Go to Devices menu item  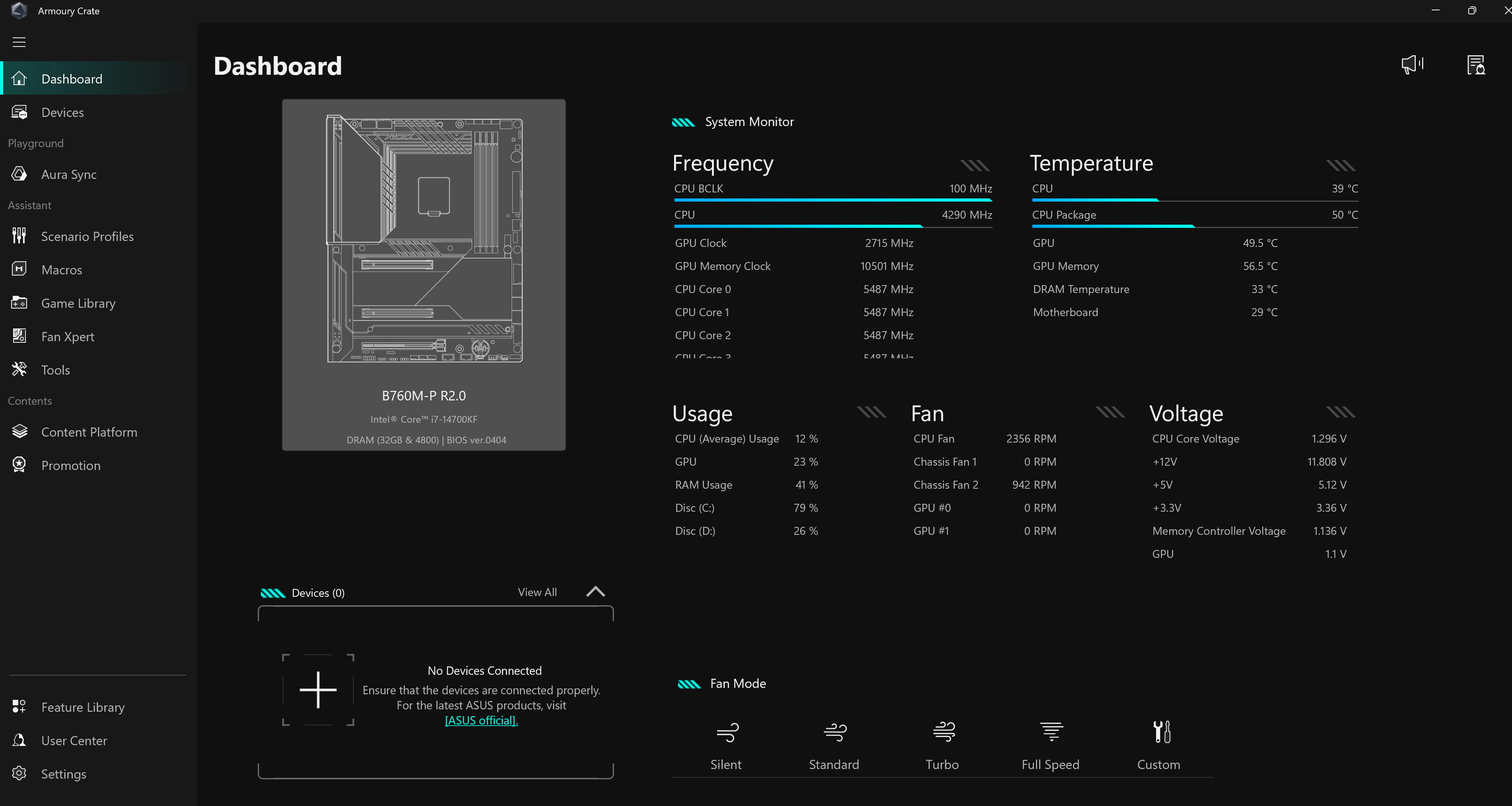click(62, 113)
